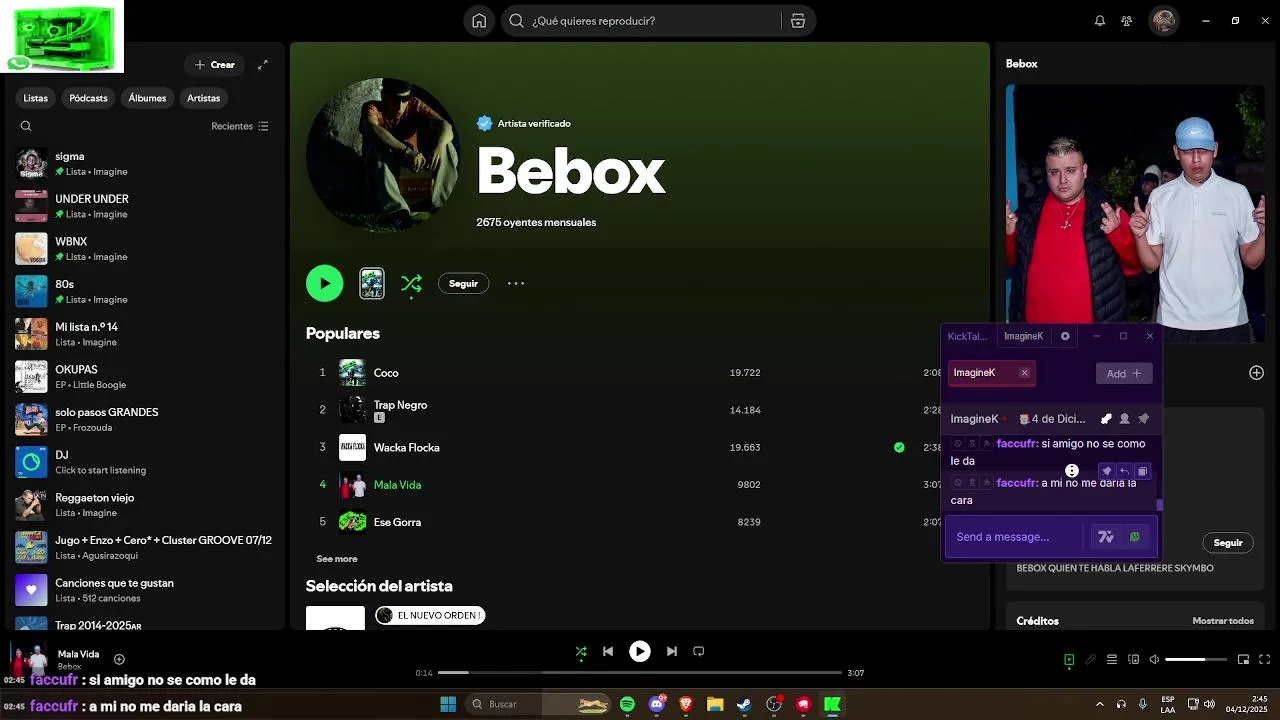This screenshot has height=720, width=1280.
Task: Adjust the Spotify volume slider
Action: pos(1196,659)
